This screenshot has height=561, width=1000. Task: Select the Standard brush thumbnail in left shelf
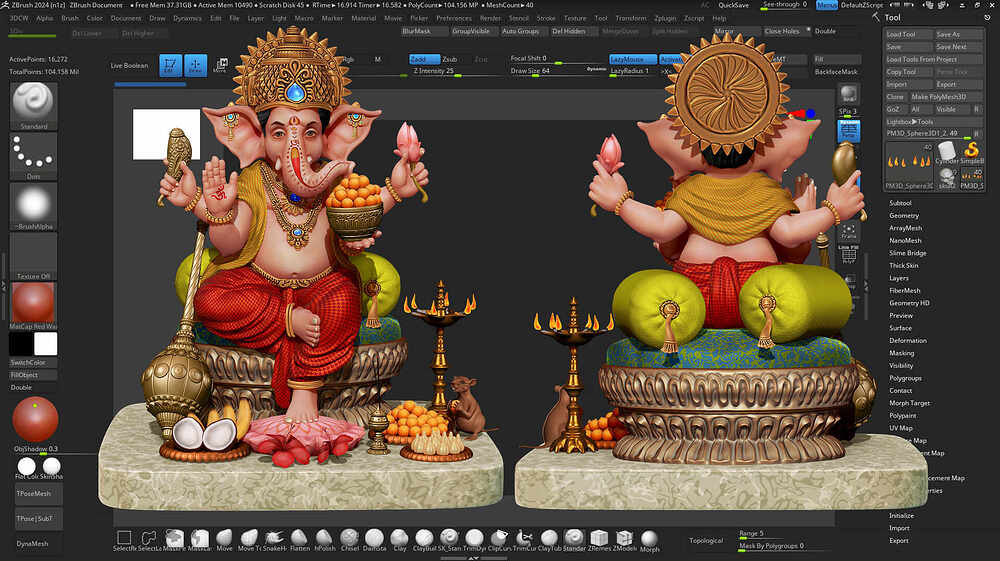[33, 106]
